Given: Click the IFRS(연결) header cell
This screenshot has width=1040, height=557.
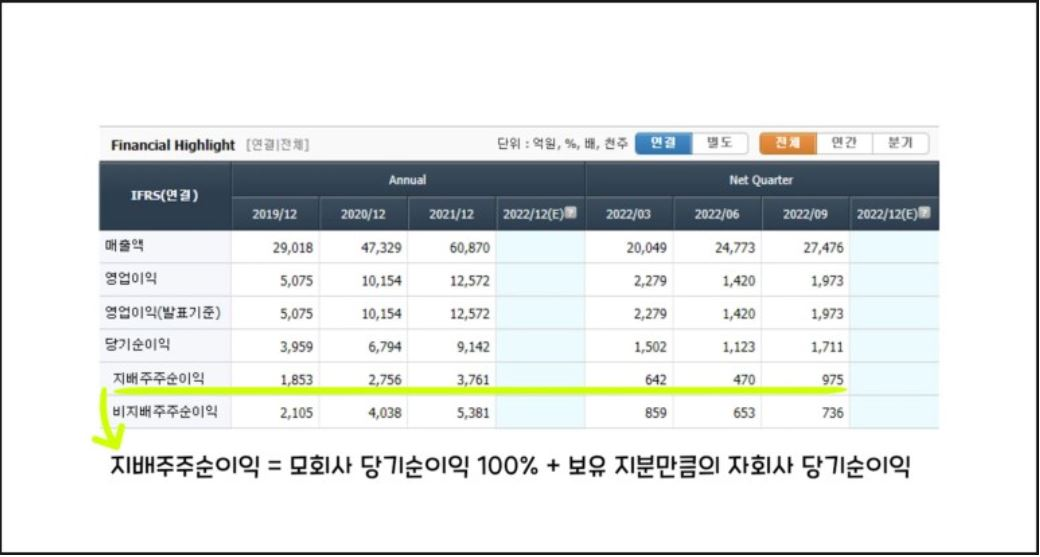Looking at the screenshot, I should click(x=166, y=196).
